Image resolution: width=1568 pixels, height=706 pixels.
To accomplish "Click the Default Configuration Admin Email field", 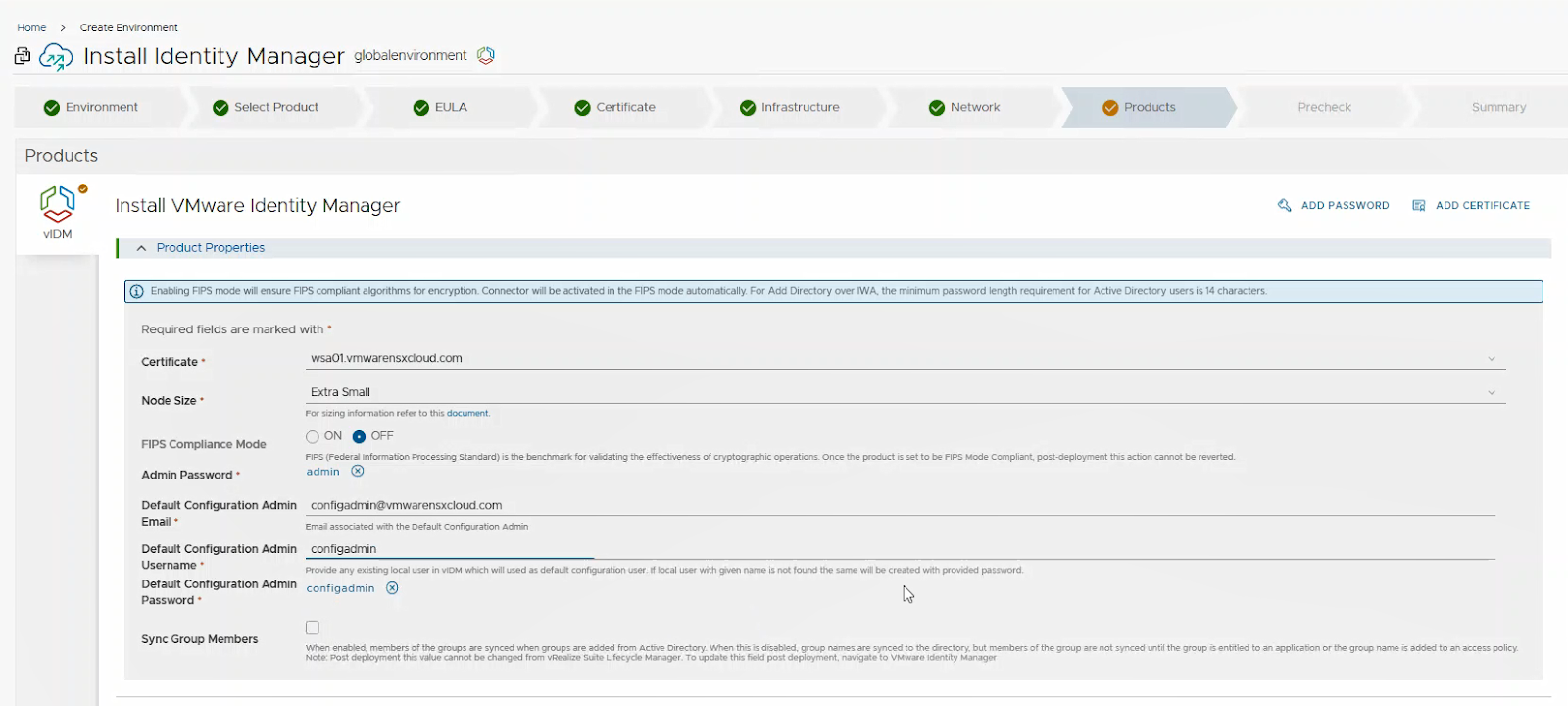I will [900, 506].
